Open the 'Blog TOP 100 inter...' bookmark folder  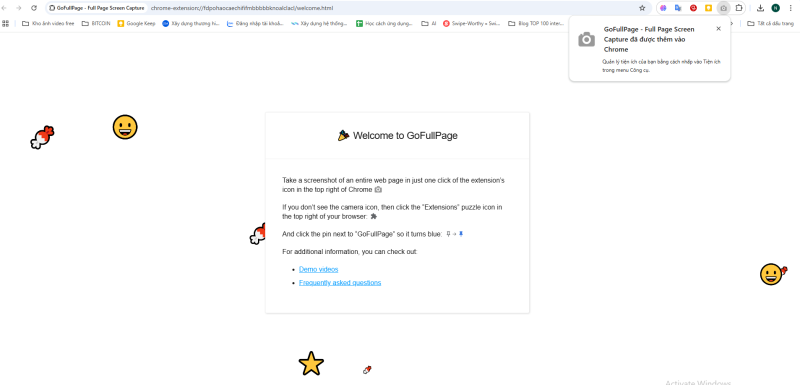(536, 23)
